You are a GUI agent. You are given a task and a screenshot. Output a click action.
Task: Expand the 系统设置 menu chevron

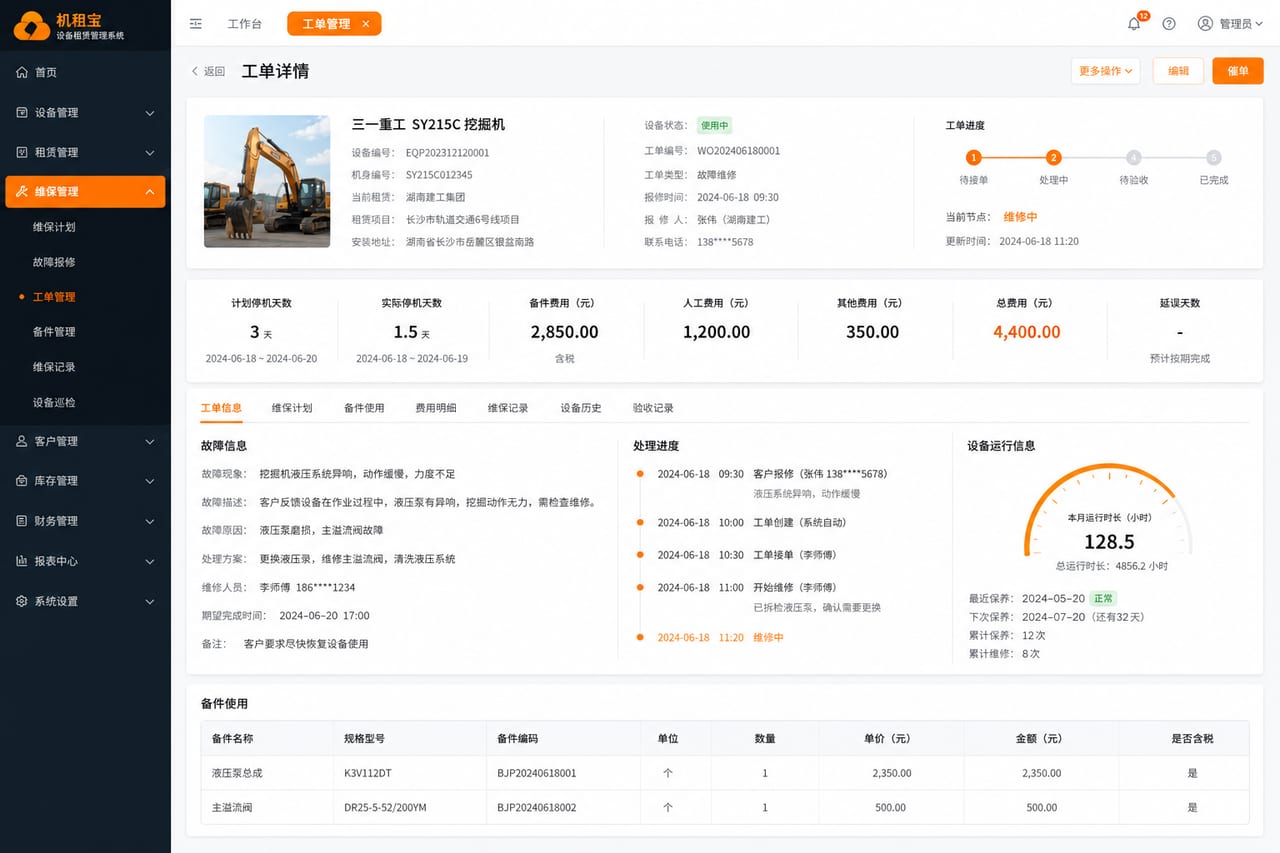150,602
